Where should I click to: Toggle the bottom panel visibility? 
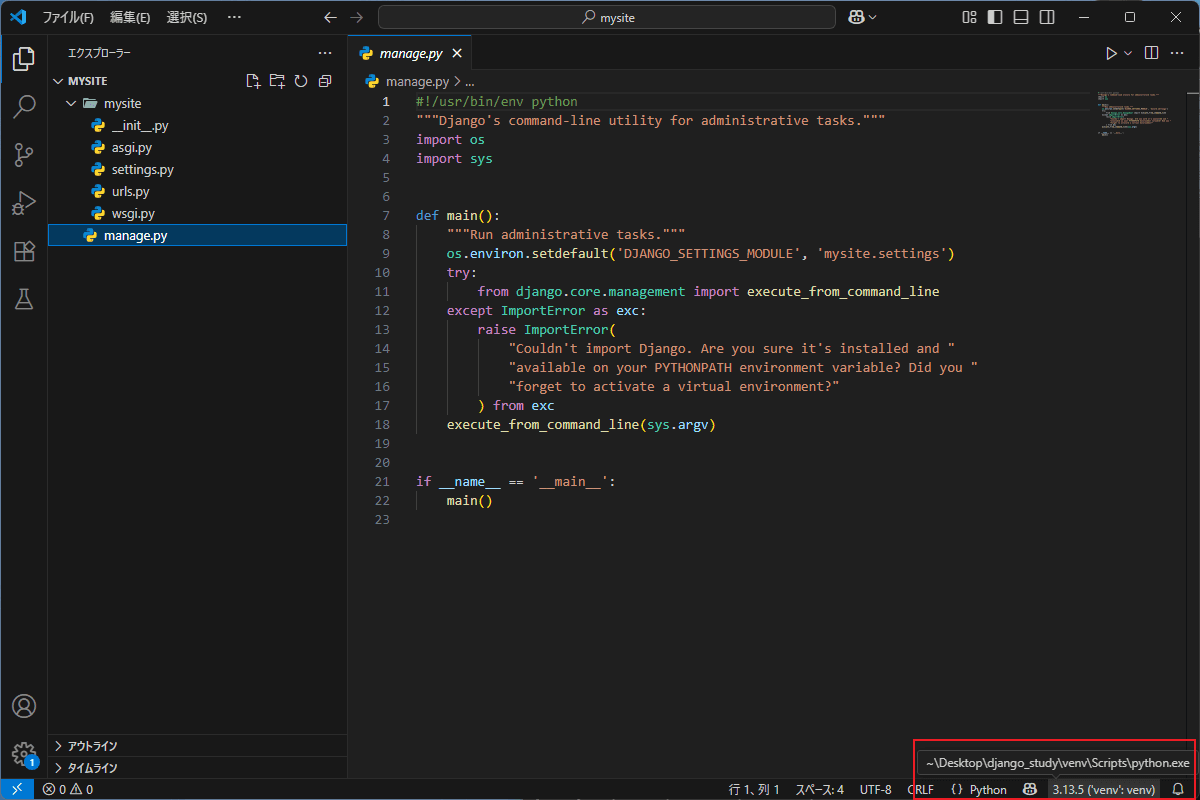tap(1020, 17)
